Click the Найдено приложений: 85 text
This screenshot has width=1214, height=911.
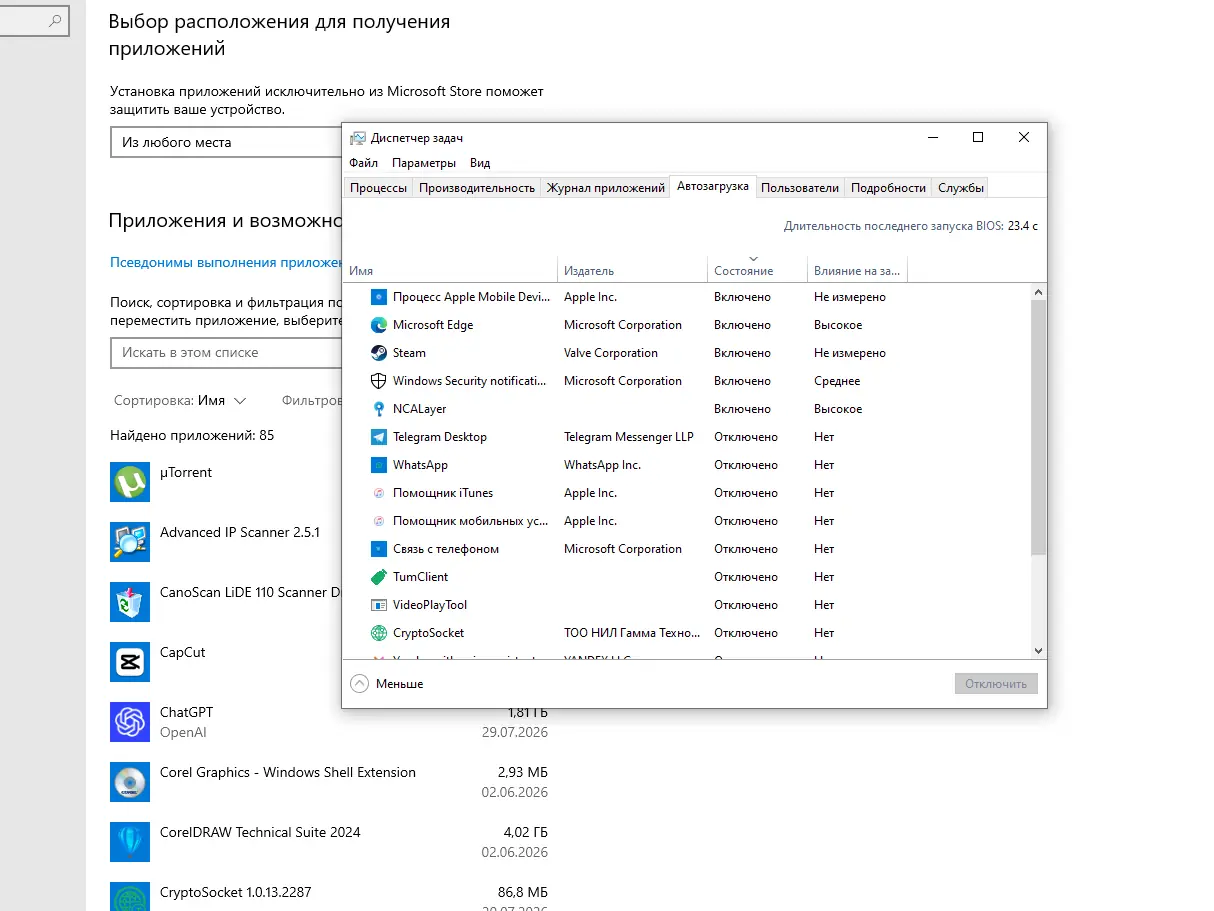point(192,436)
